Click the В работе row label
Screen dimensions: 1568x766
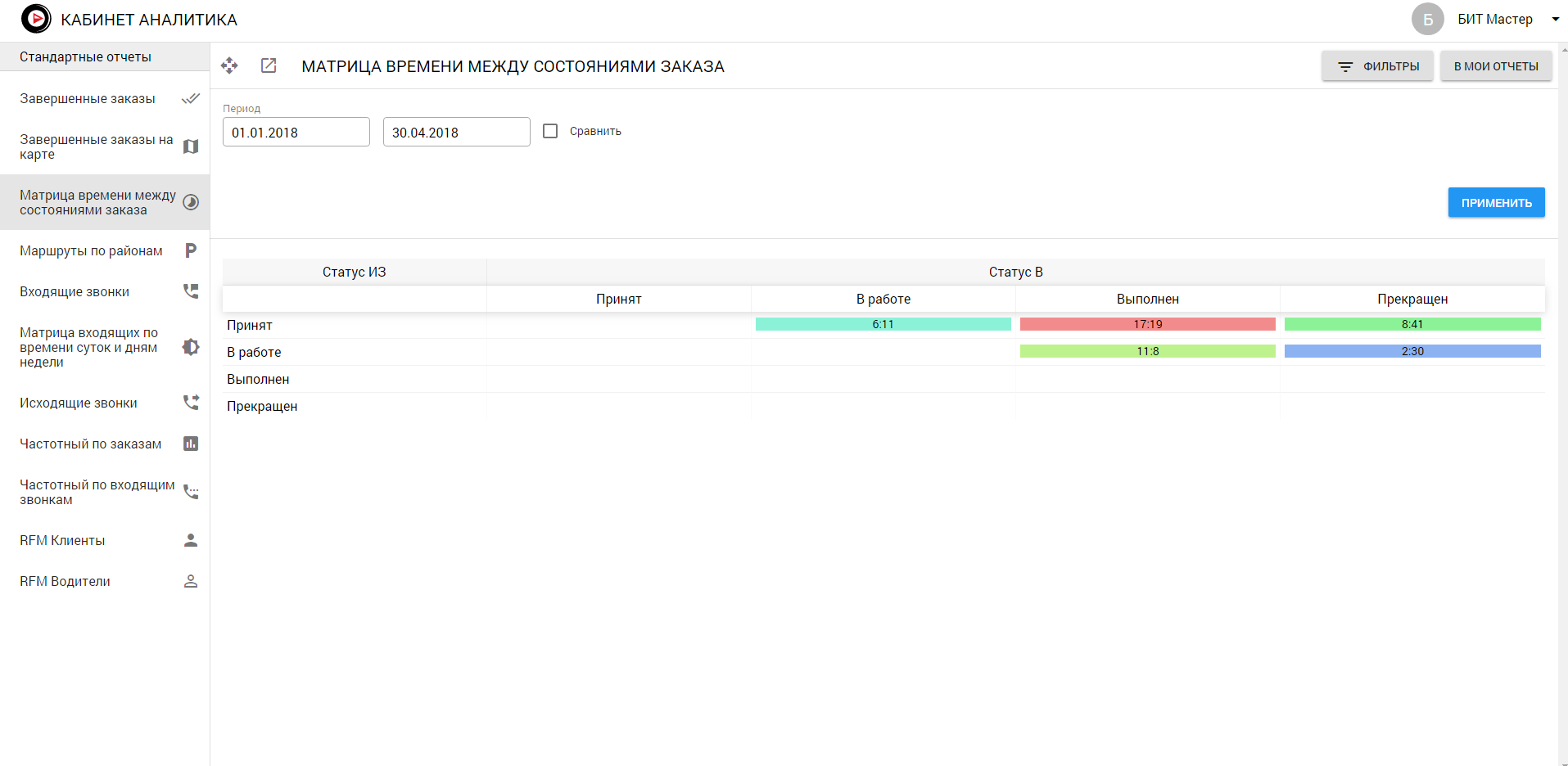[254, 352]
